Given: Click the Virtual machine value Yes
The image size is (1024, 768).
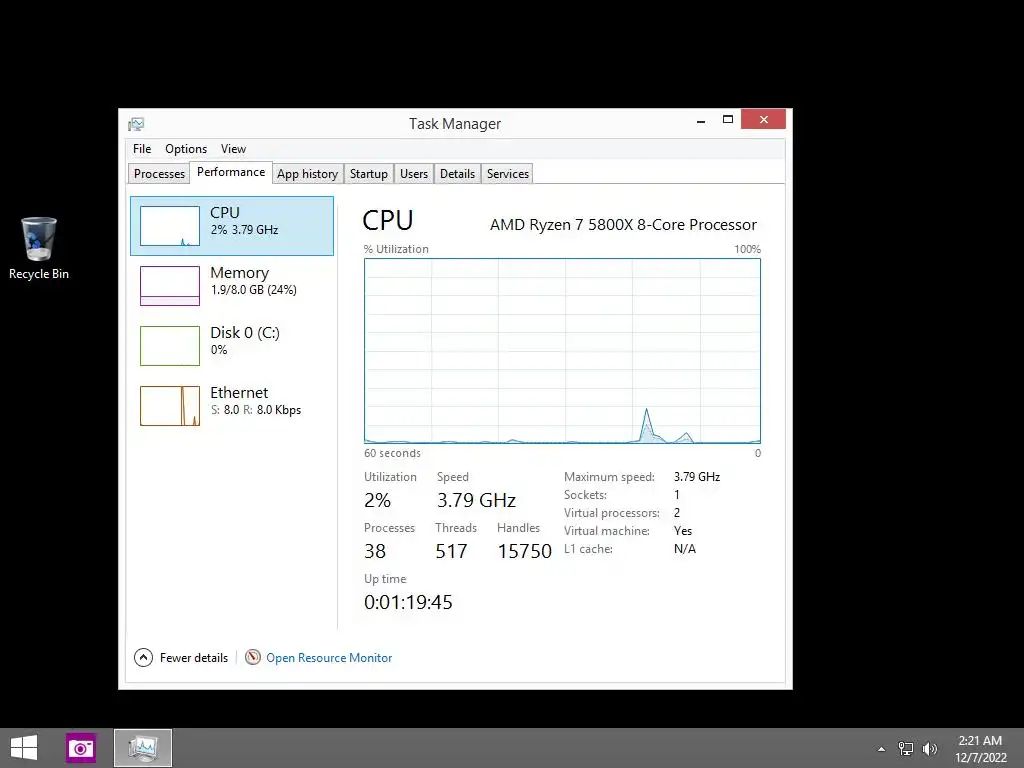Looking at the screenshot, I should [683, 531].
